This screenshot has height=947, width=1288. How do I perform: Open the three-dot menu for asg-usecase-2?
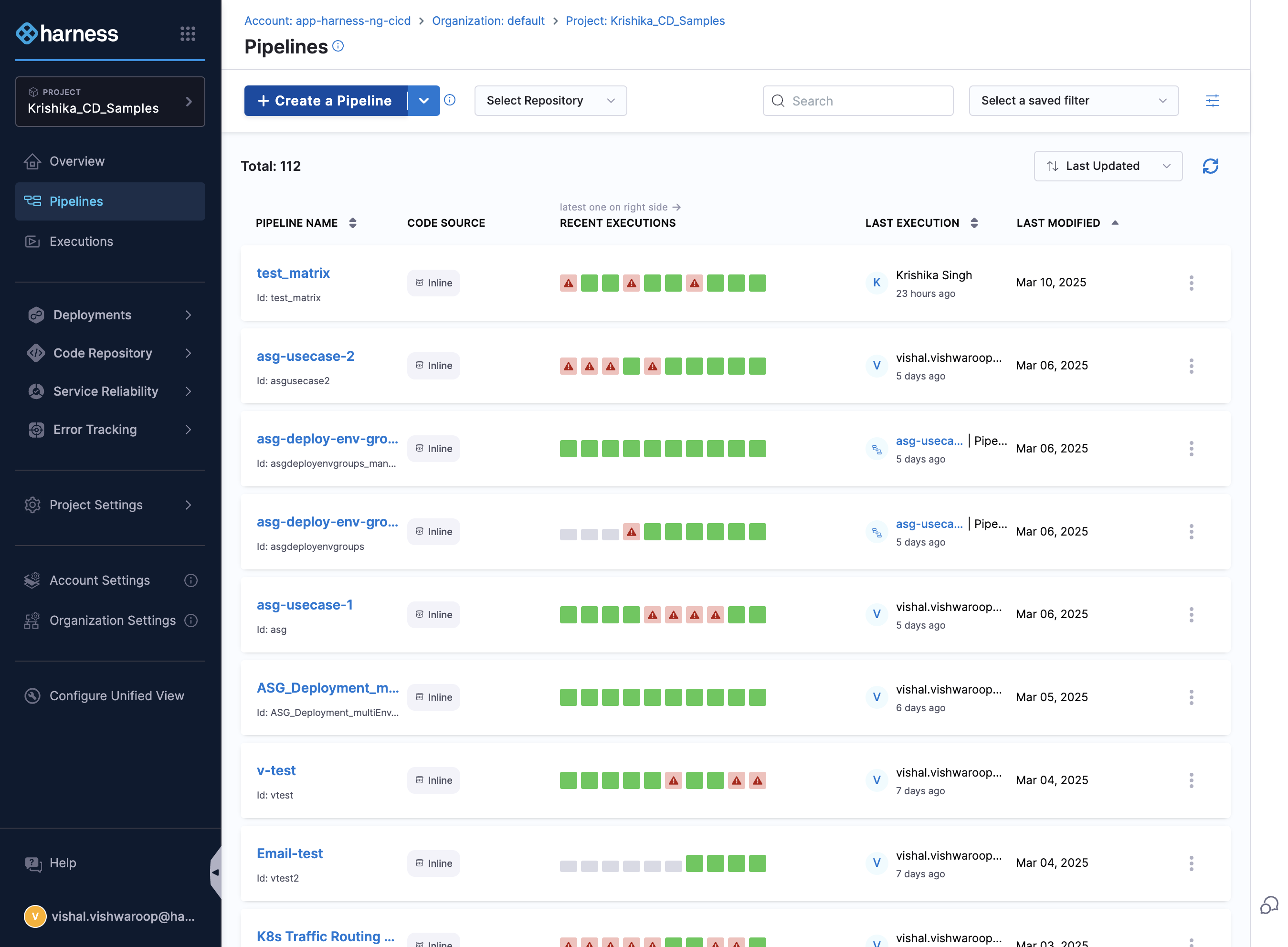(1191, 366)
